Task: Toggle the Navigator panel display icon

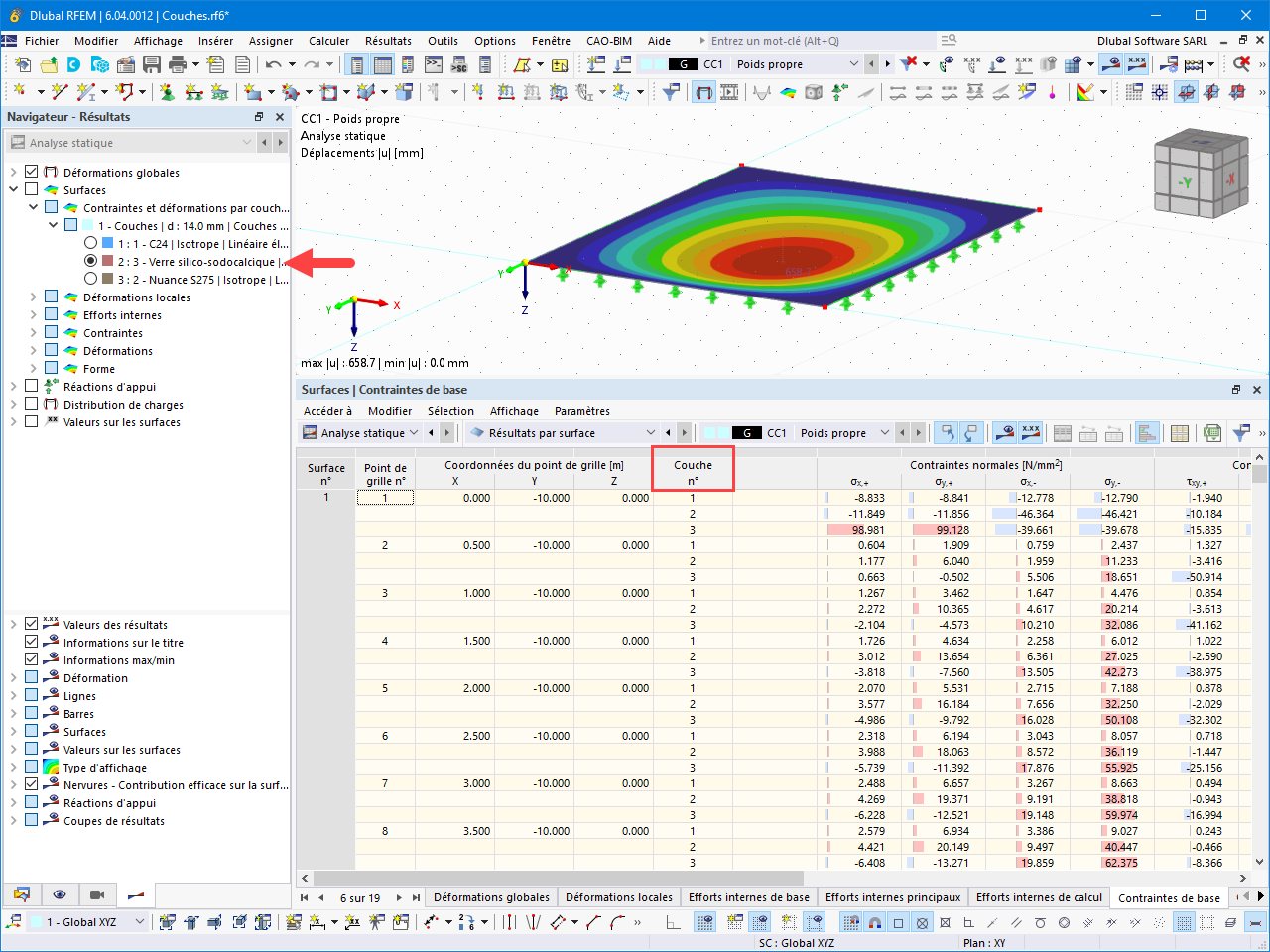Action: tap(356, 64)
